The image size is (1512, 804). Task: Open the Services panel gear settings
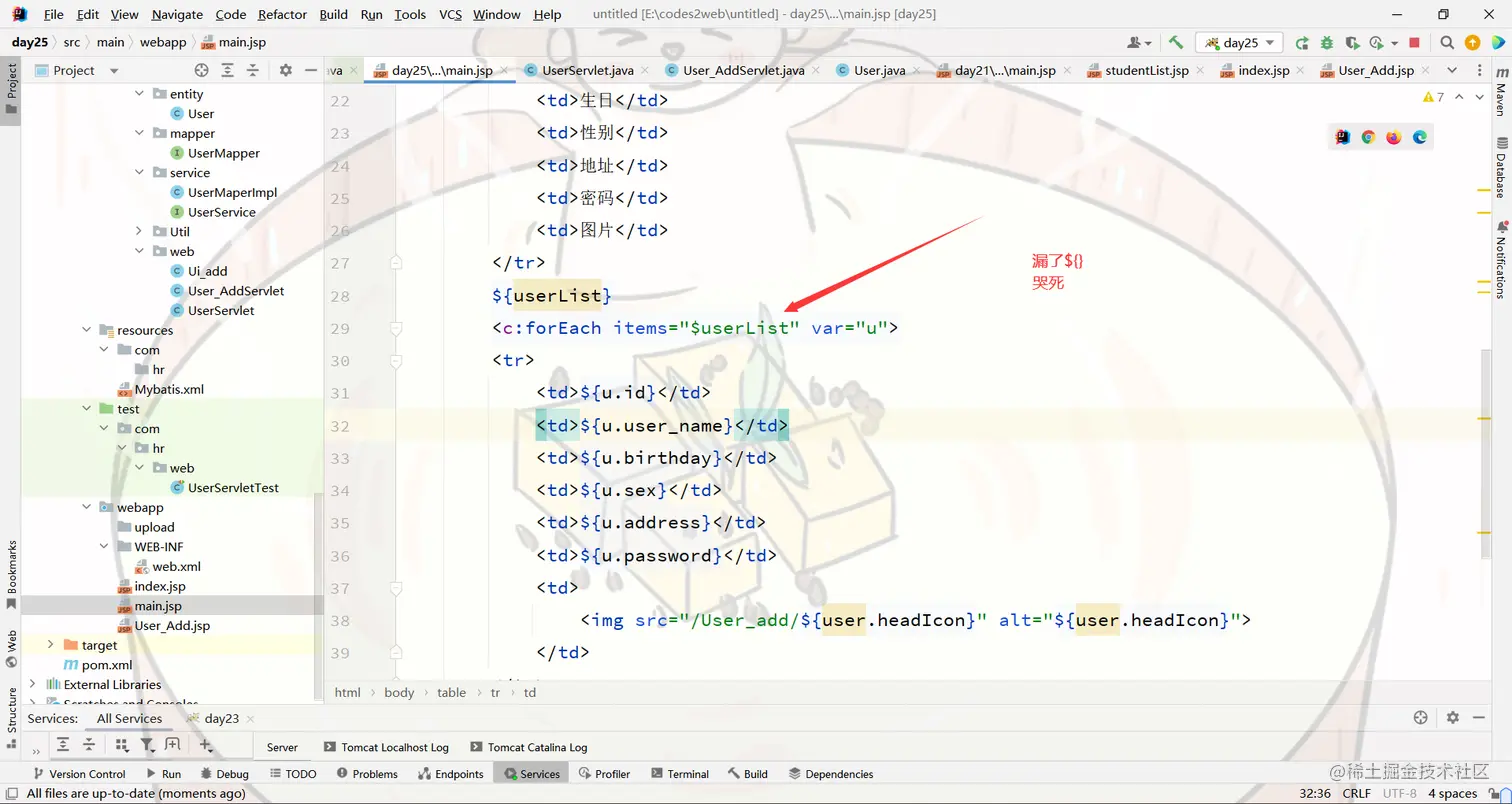1453,718
